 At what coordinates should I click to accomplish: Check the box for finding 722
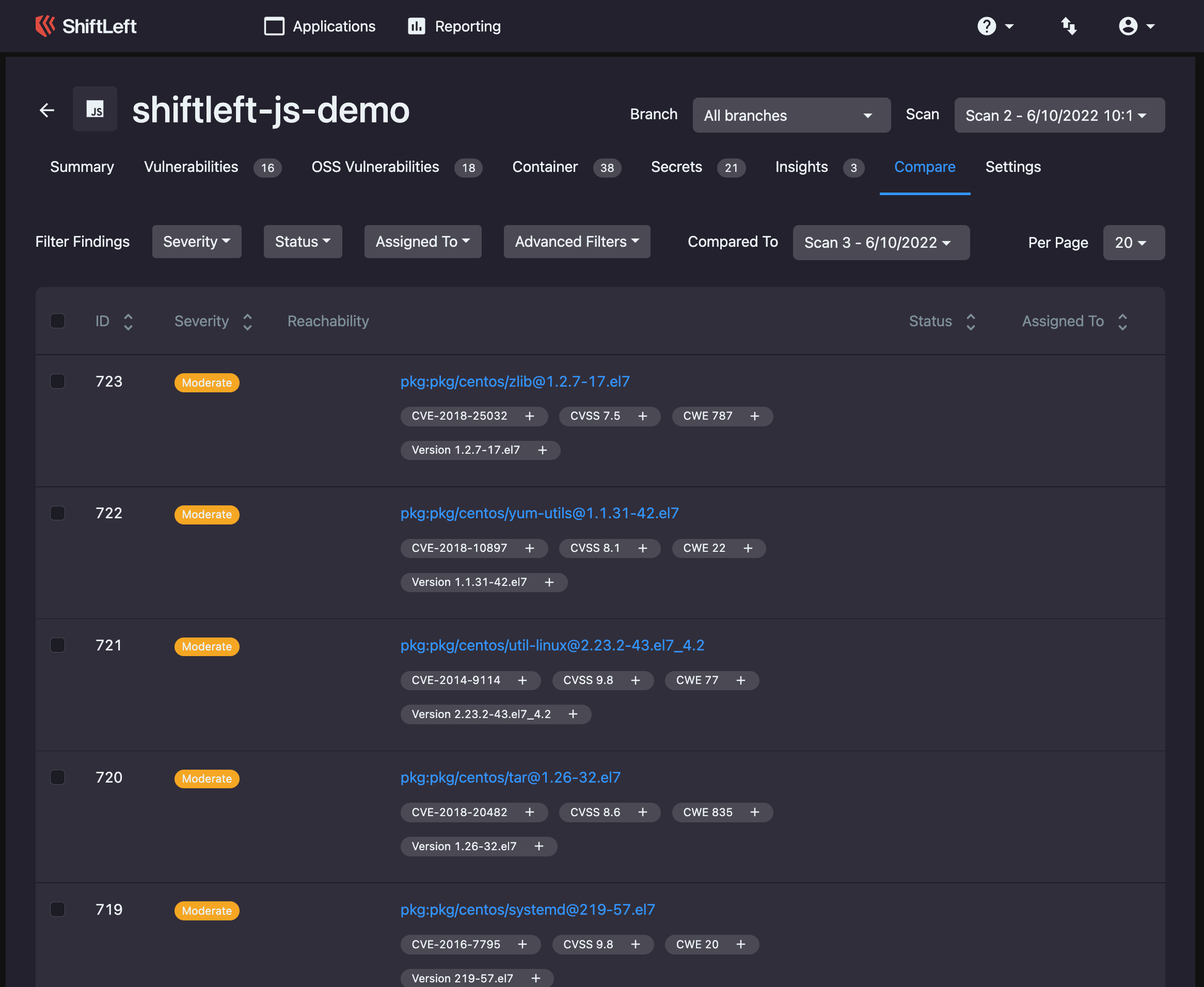pos(57,513)
